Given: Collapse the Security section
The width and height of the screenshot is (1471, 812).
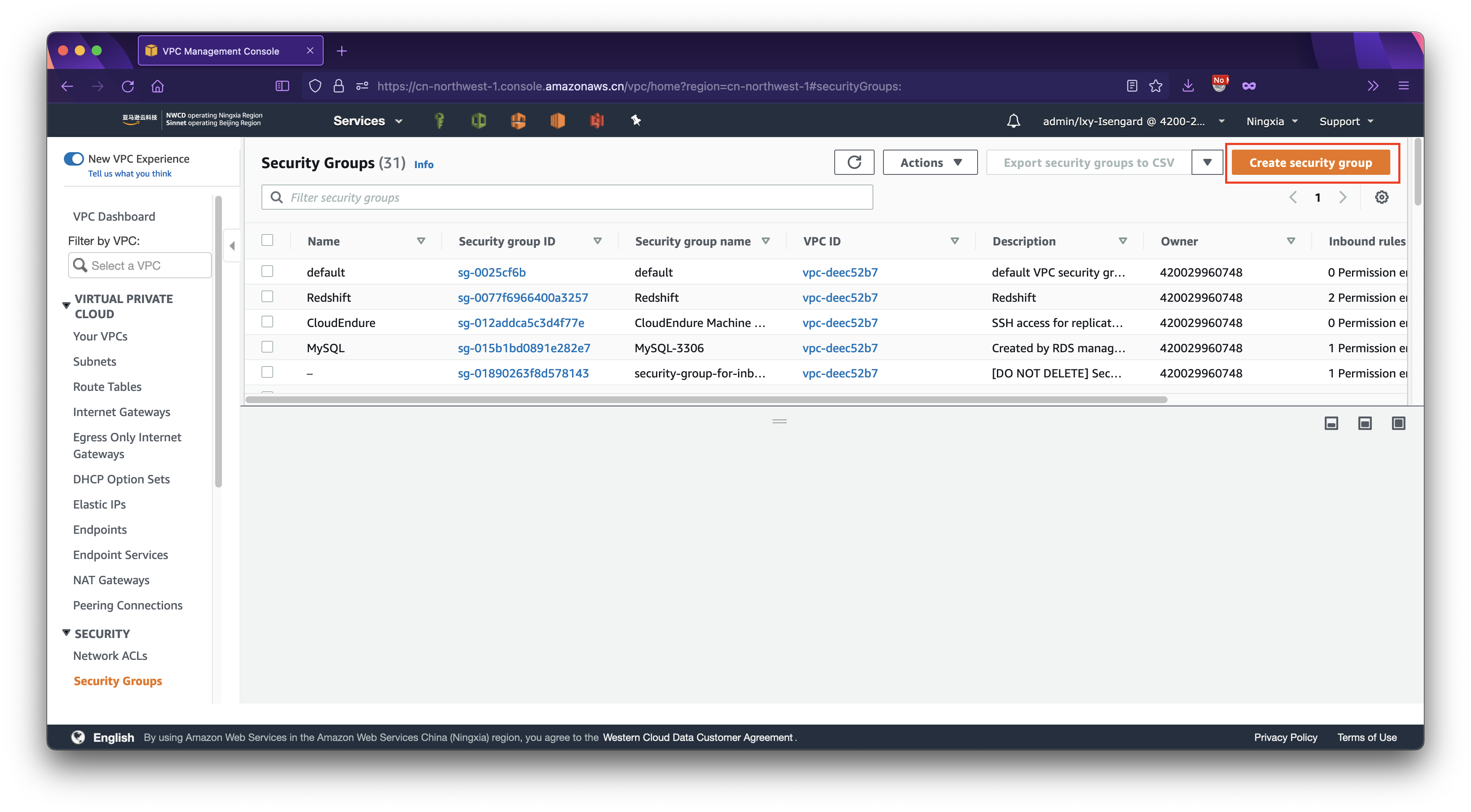Looking at the screenshot, I should tap(66, 633).
